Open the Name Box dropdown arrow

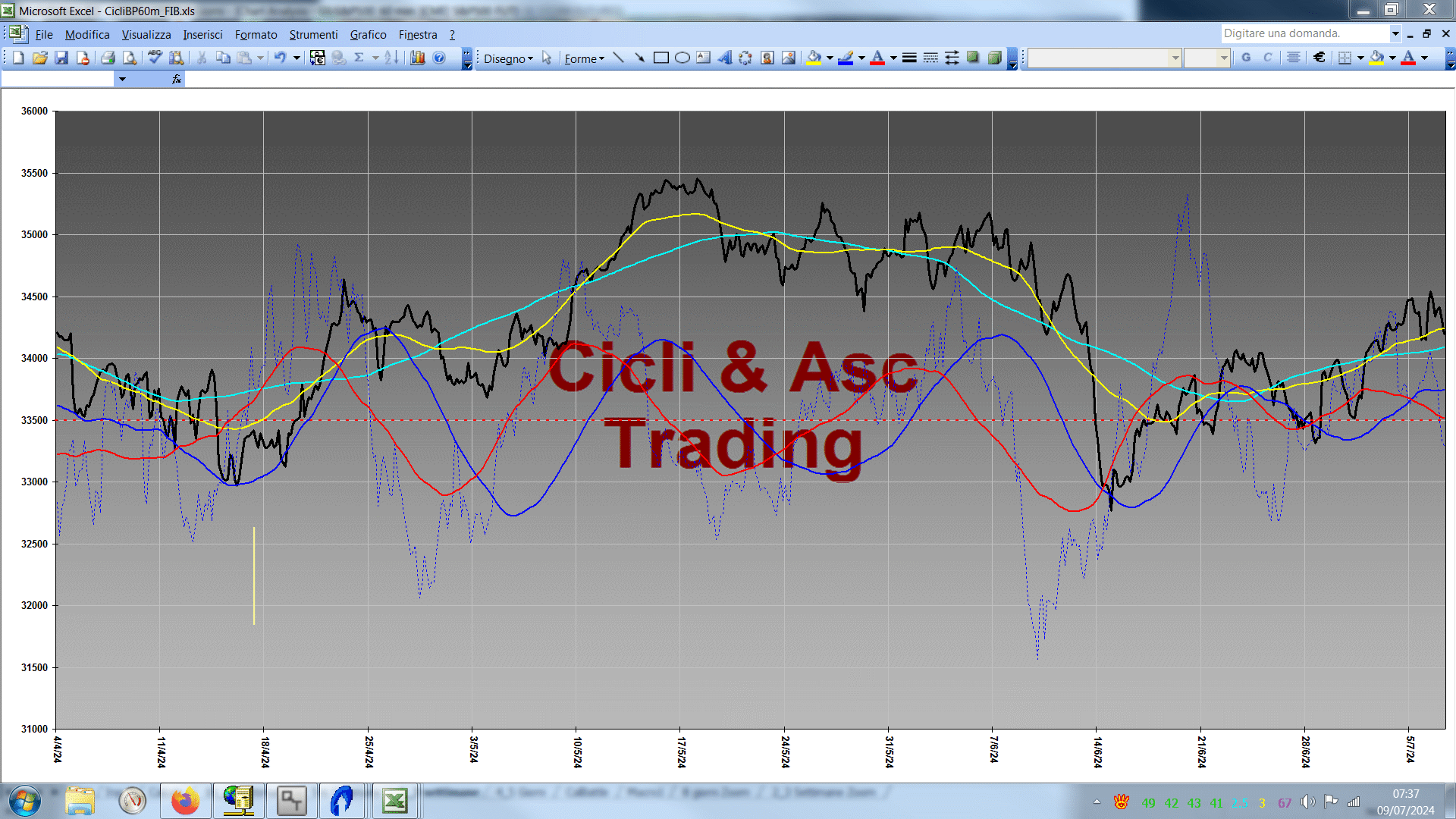122,79
